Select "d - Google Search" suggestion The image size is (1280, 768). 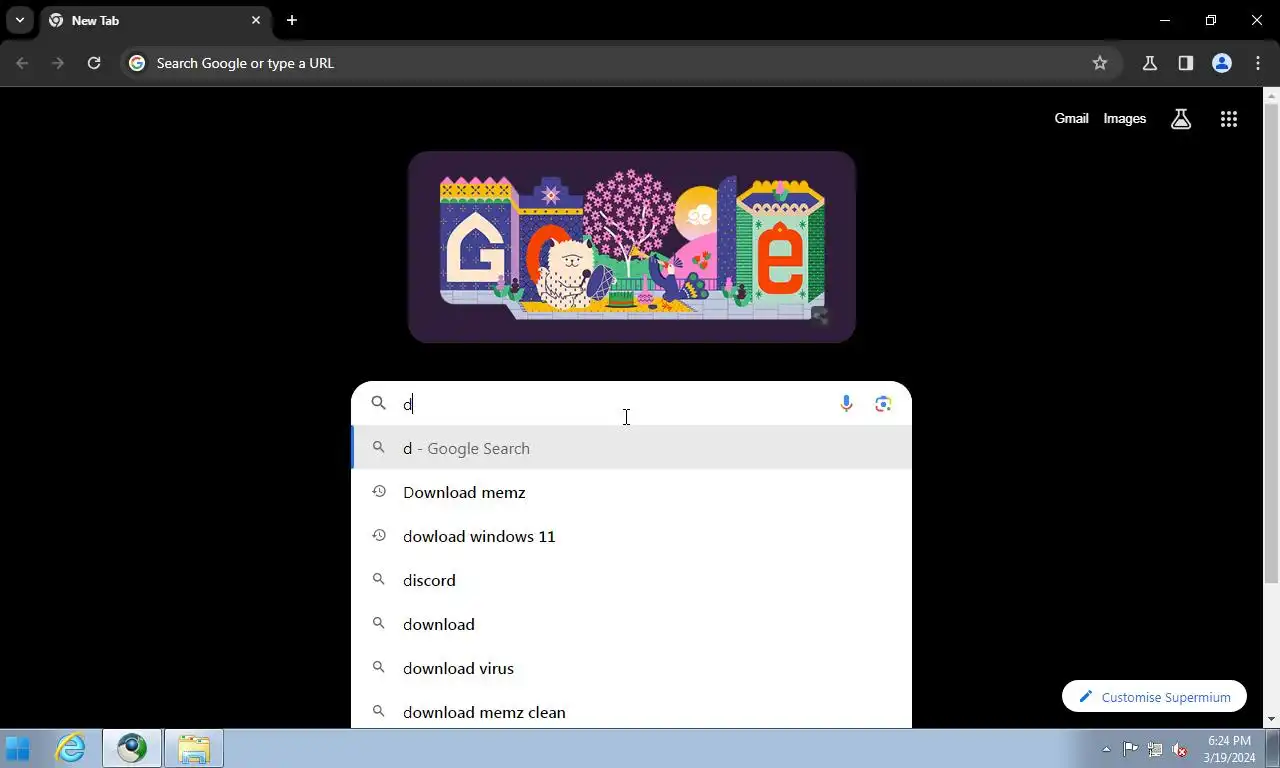[x=632, y=448]
